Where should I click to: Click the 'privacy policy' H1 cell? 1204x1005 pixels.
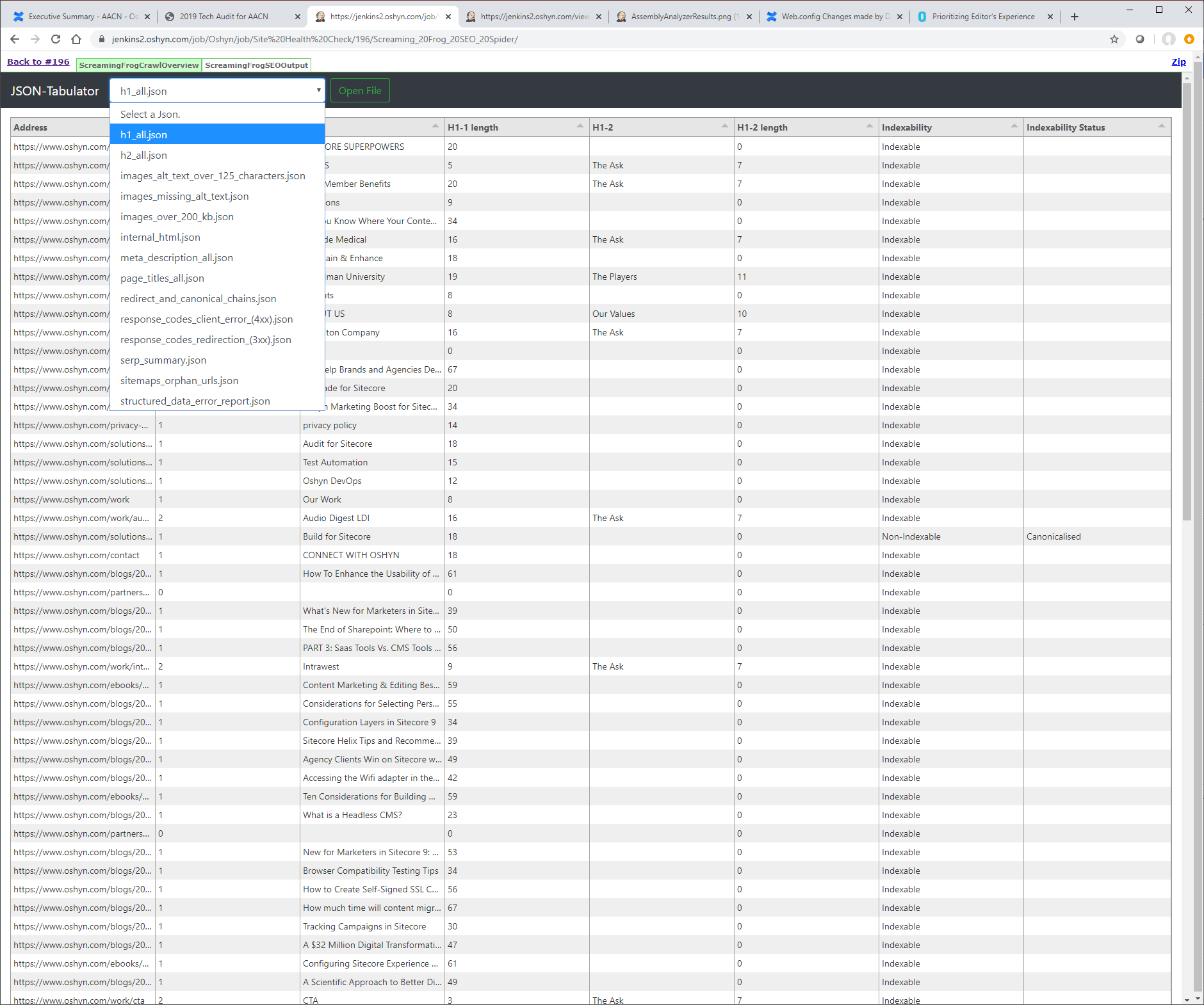click(372, 425)
